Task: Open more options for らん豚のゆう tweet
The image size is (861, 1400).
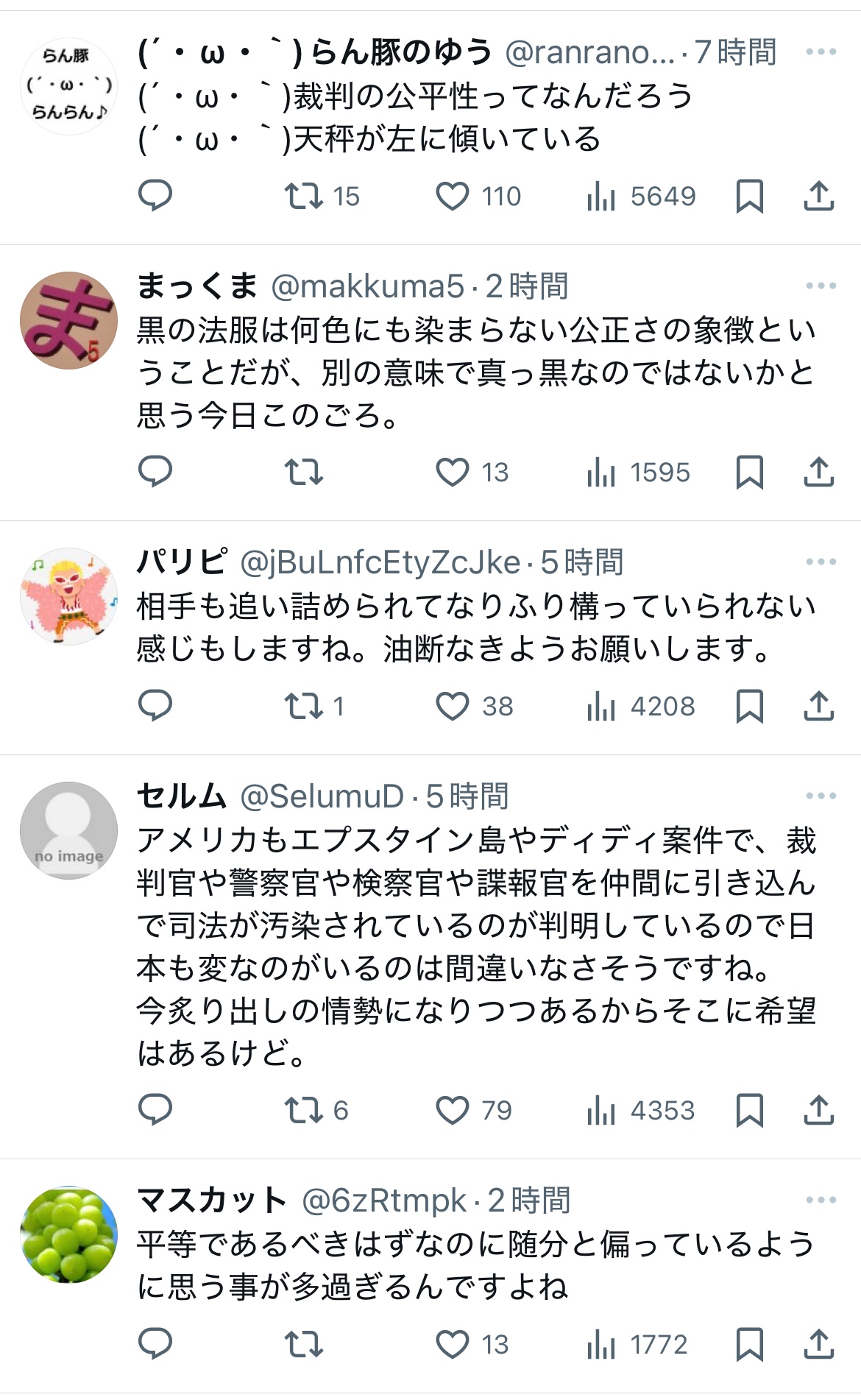Action: click(821, 52)
